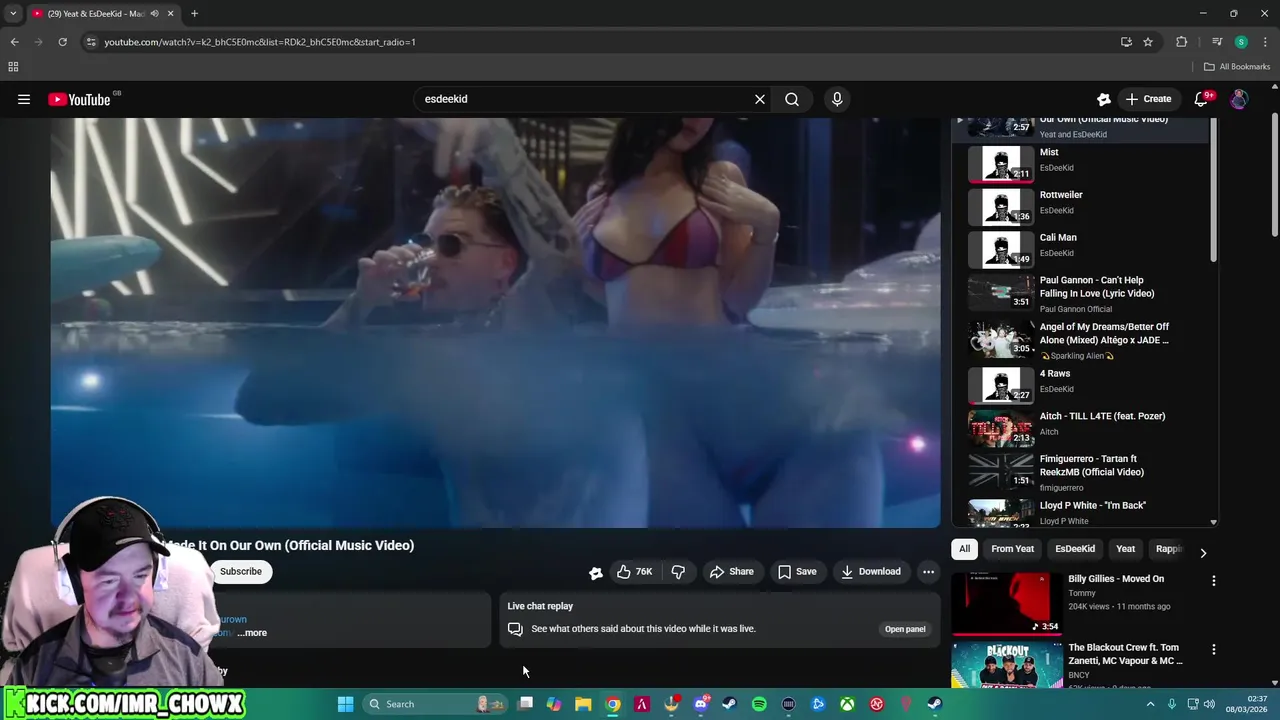Click the Create button
1280x720 pixels.
pos(1148,99)
